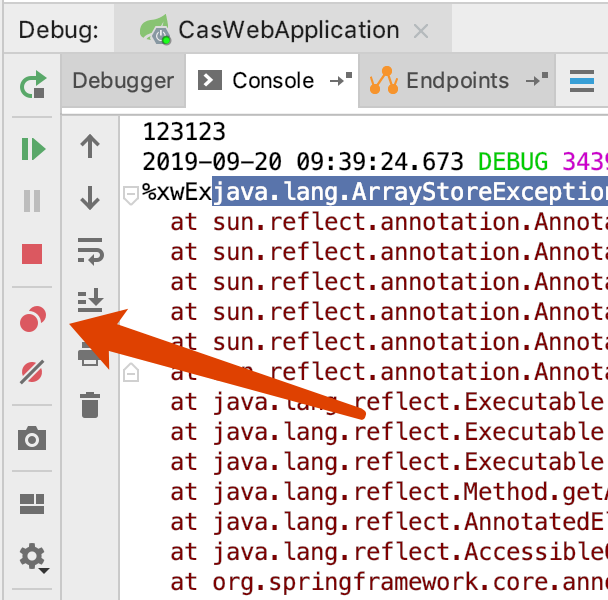The width and height of the screenshot is (608, 600).
Task: Switch to the Debugger tab
Action: click(x=123, y=81)
